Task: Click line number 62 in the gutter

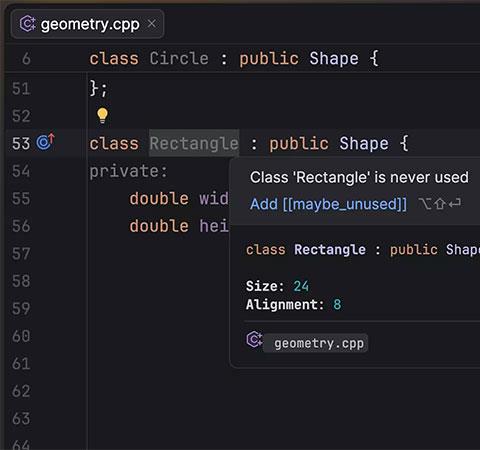Action: (21, 391)
